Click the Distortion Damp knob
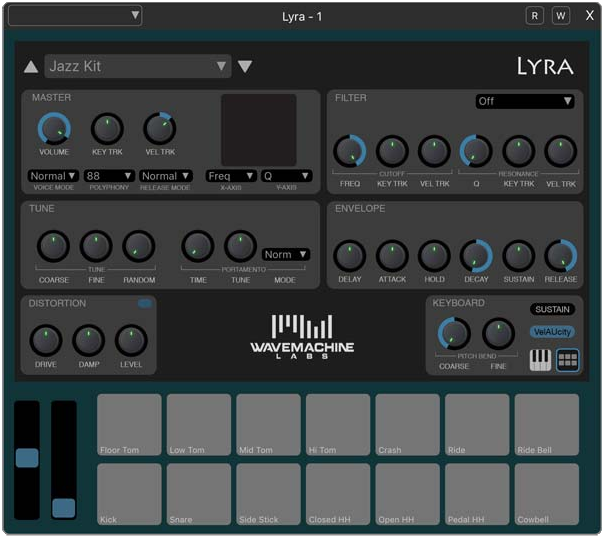The image size is (605, 536). pos(88,340)
